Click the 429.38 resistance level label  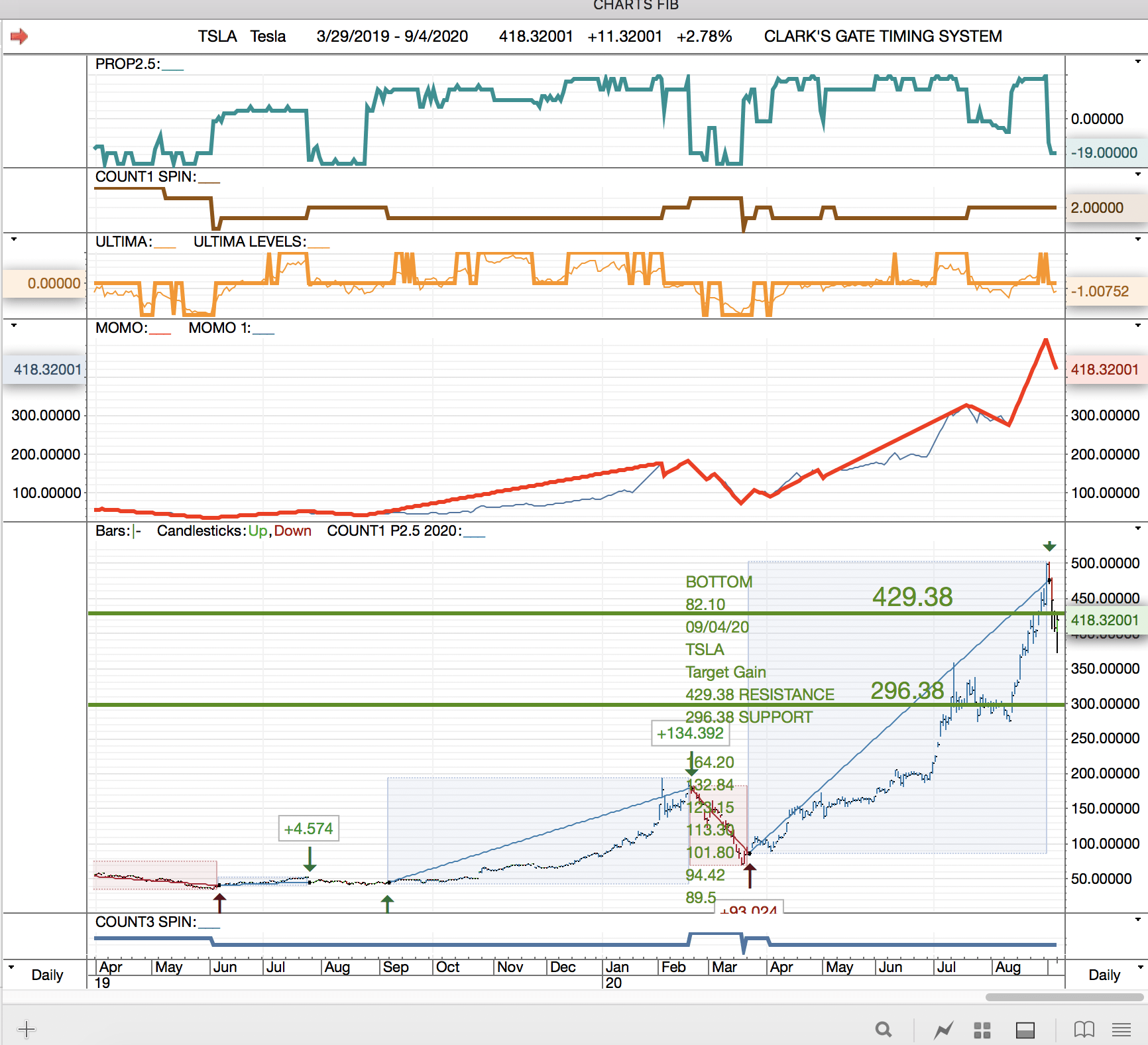tap(913, 597)
